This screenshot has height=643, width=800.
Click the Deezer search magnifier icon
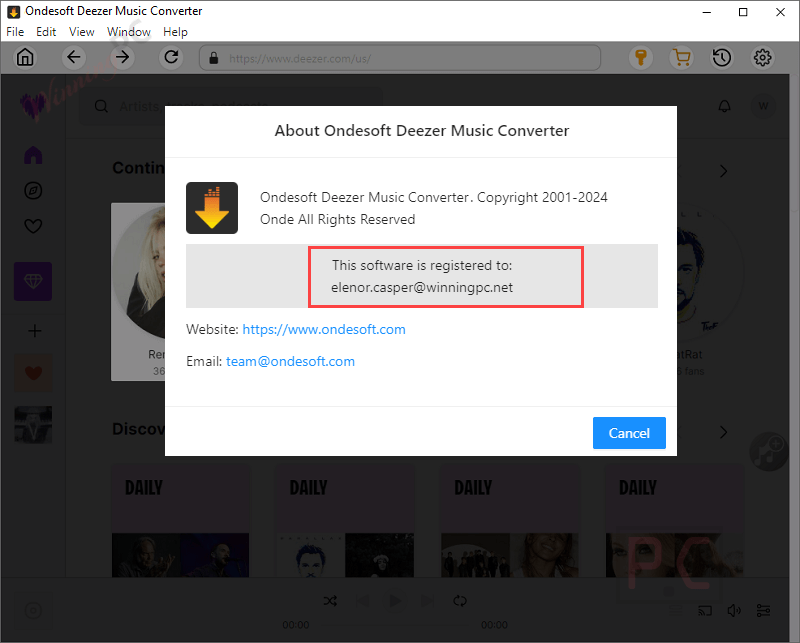(x=102, y=106)
